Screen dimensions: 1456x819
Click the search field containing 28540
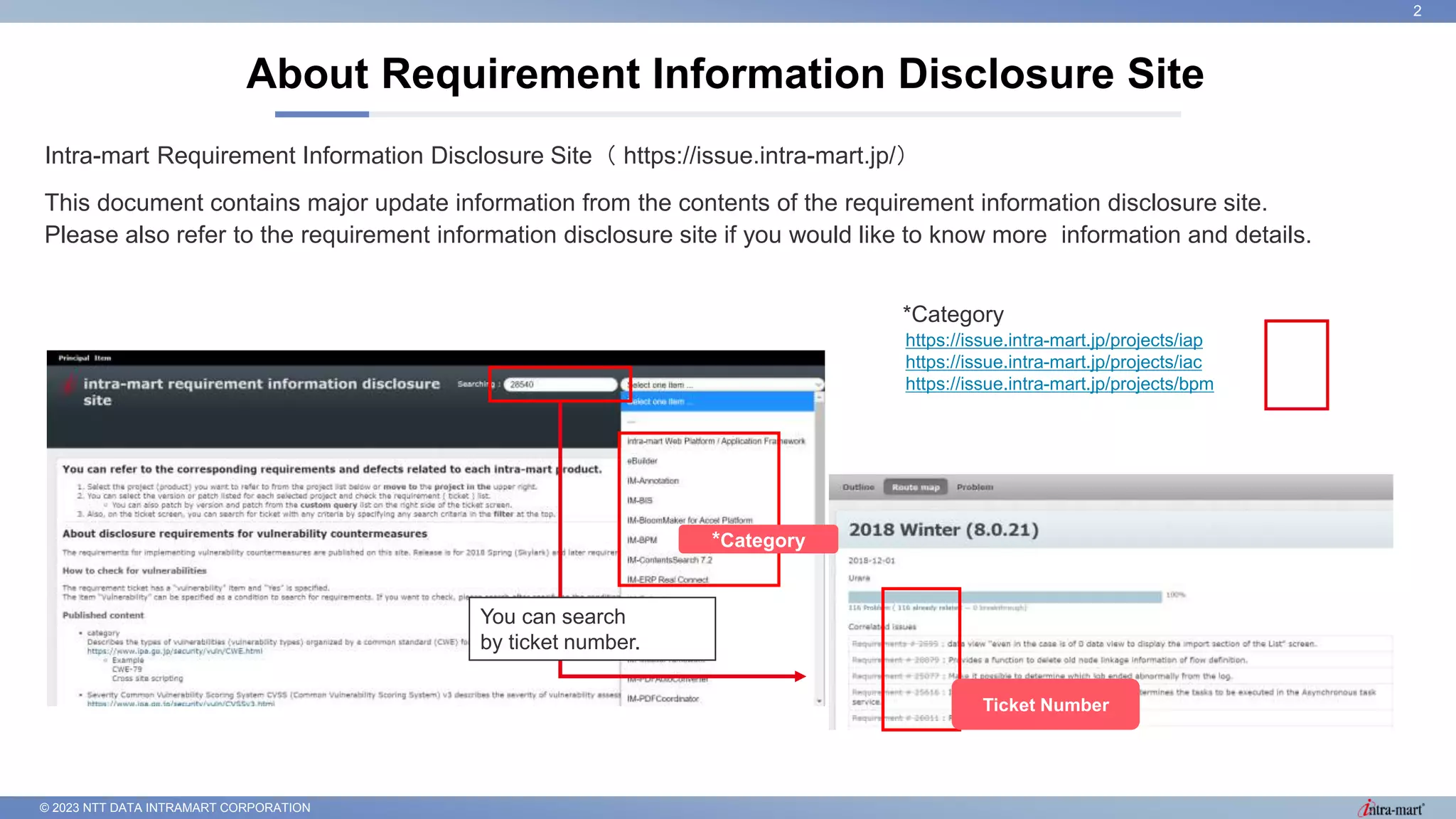560,385
